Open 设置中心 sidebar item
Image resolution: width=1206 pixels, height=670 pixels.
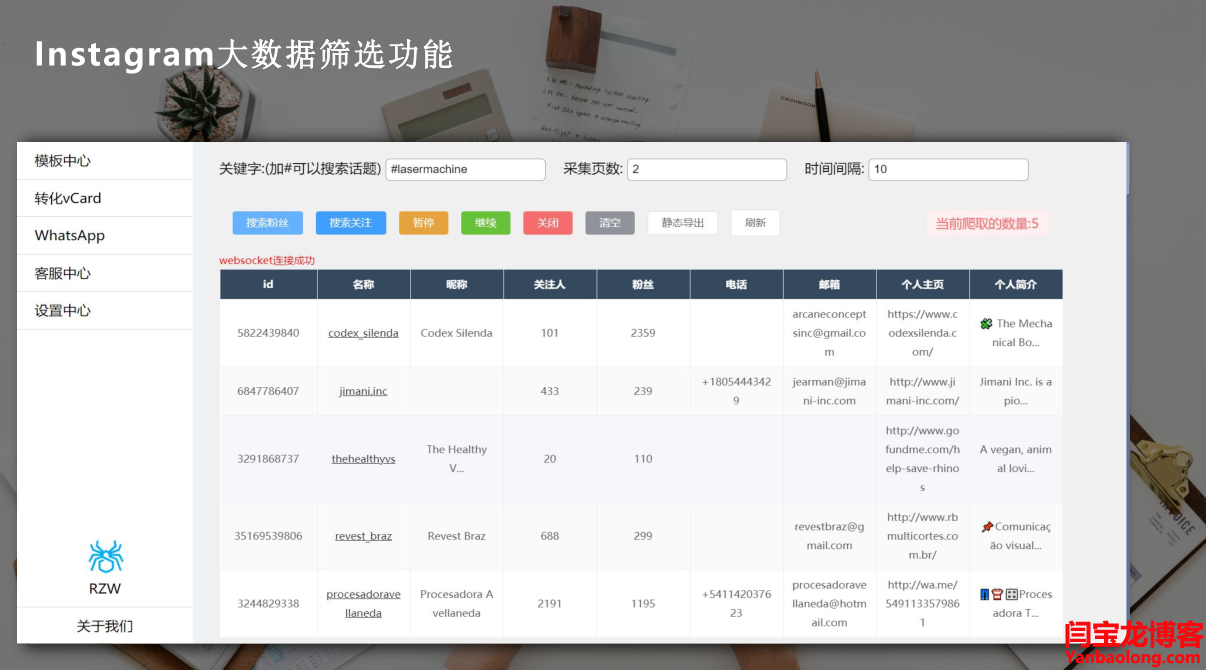click(x=63, y=310)
